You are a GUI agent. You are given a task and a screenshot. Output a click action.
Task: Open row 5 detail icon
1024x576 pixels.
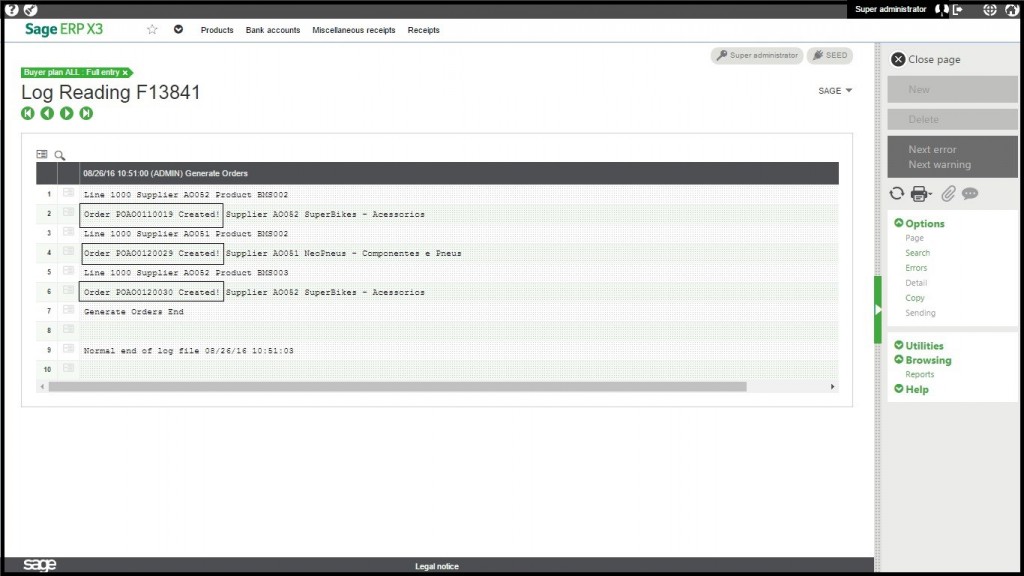pos(68,270)
